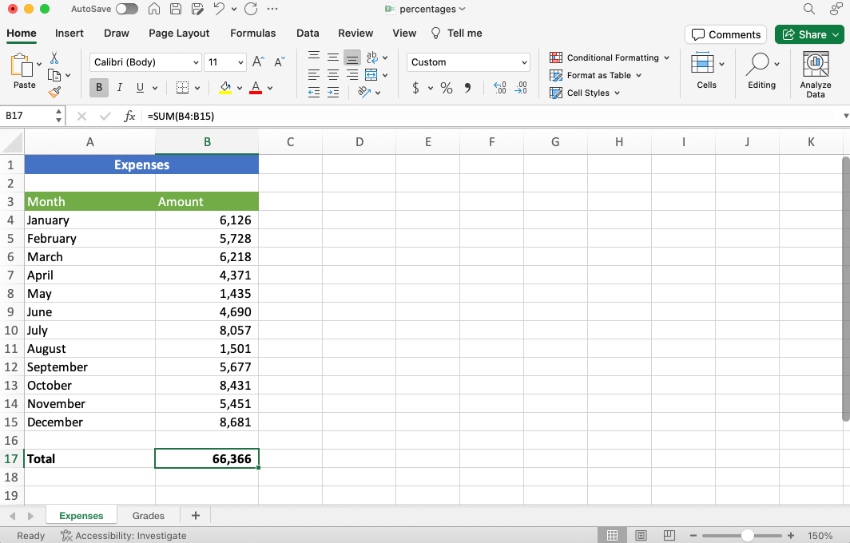Viewport: 850px width, 543px height.
Task: Click the Decrease Decimal icon
Action: click(x=521, y=88)
